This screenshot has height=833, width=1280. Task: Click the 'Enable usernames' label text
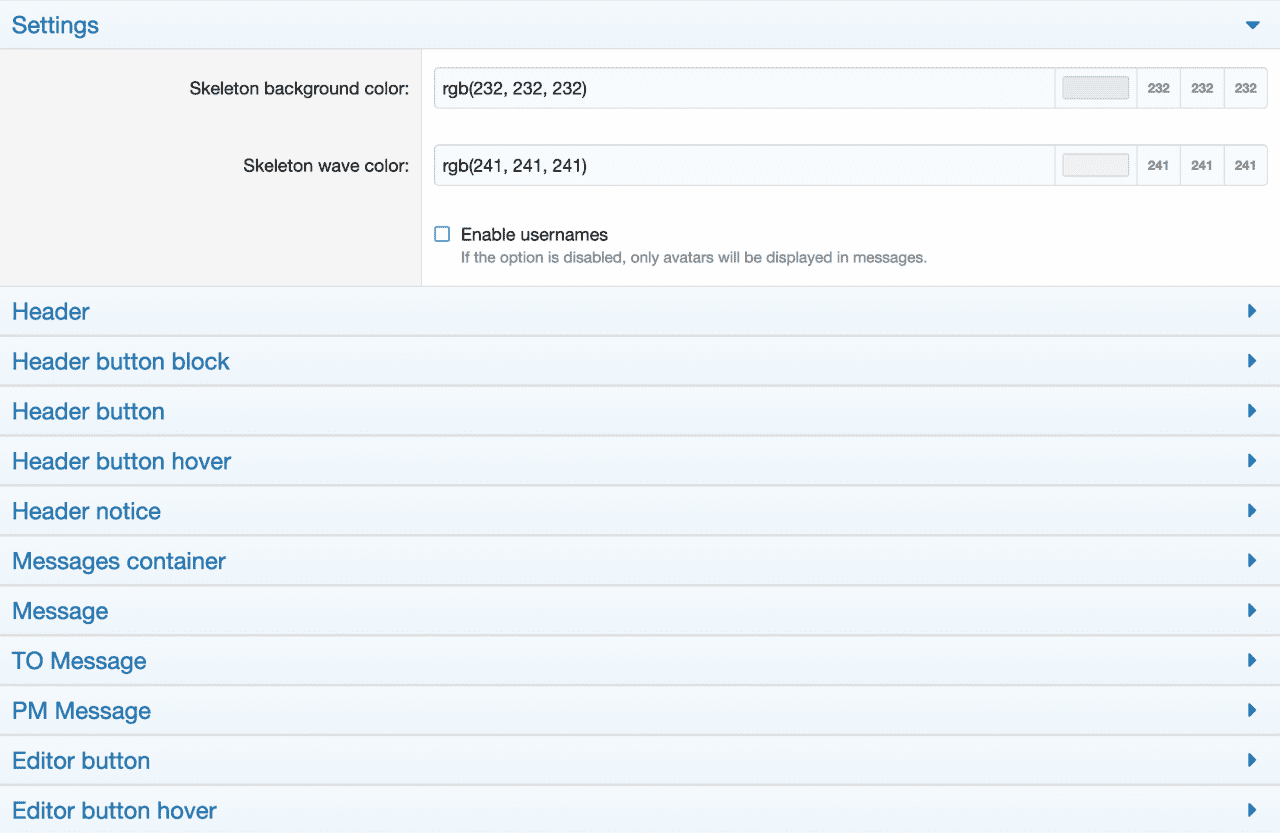[x=534, y=235]
